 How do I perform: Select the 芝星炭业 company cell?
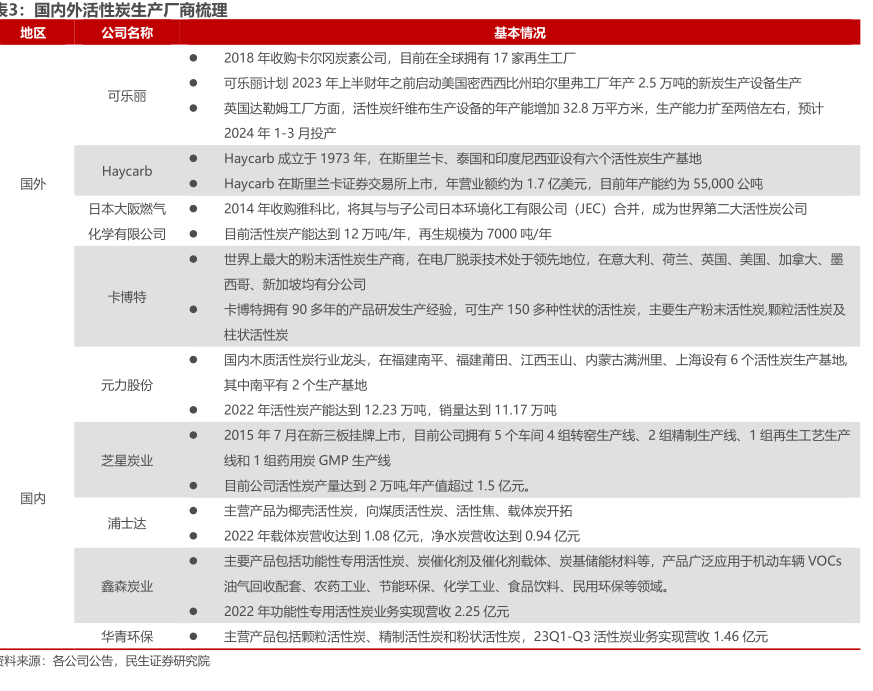(x=127, y=461)
